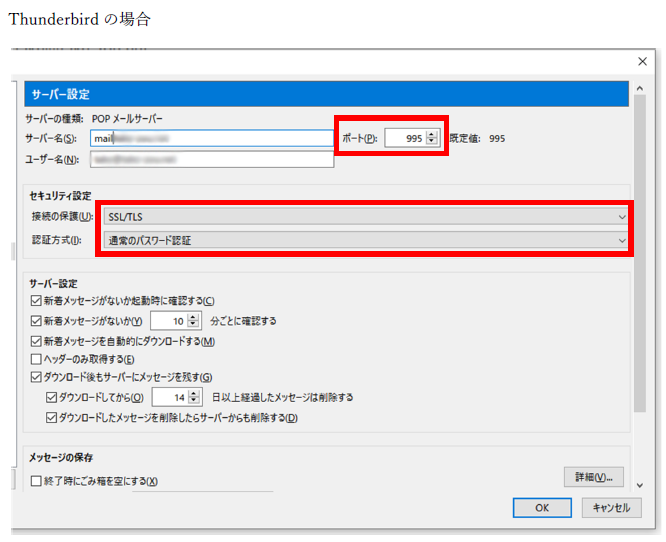Confirm settings with the OK button
Image resolution: width=666 pixels, height=542 pixels.
(542, 508)
